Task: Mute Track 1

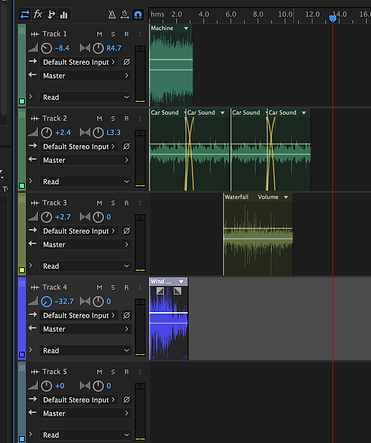Action: coord(99,34)
